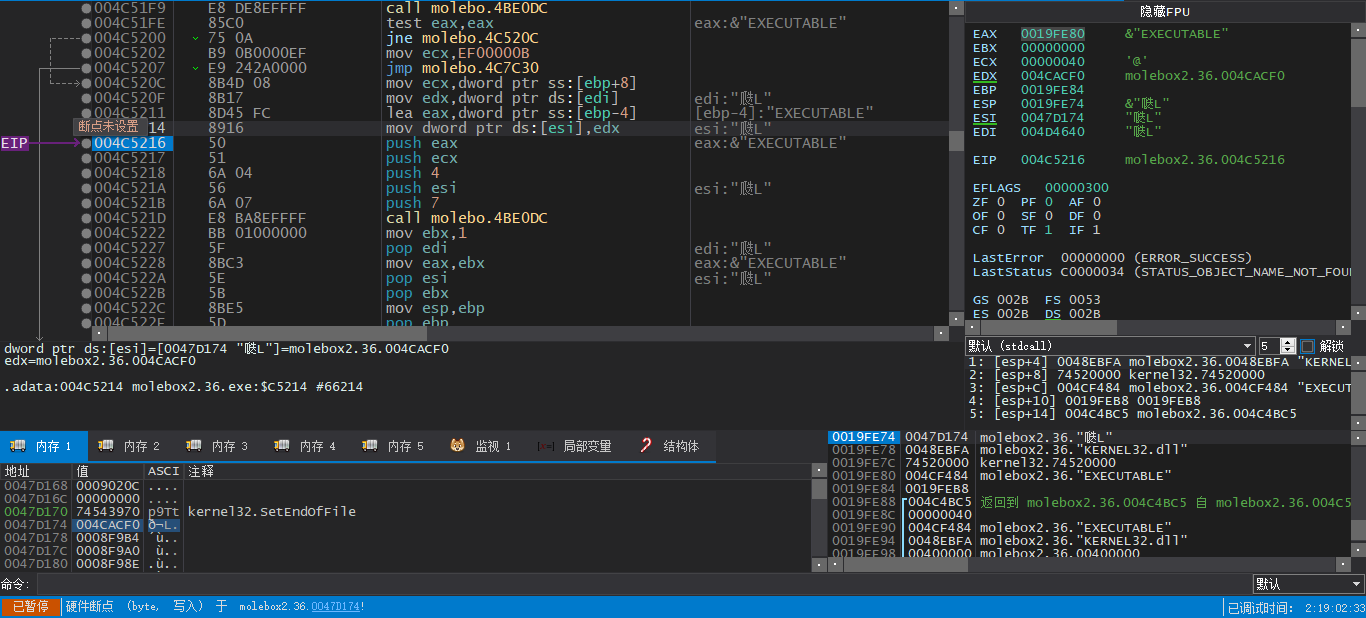This screenshot has width=1366, height=618.
Task: Open the 默认 (stdcall) calling convention dropdown
Action: (1109, 346)
